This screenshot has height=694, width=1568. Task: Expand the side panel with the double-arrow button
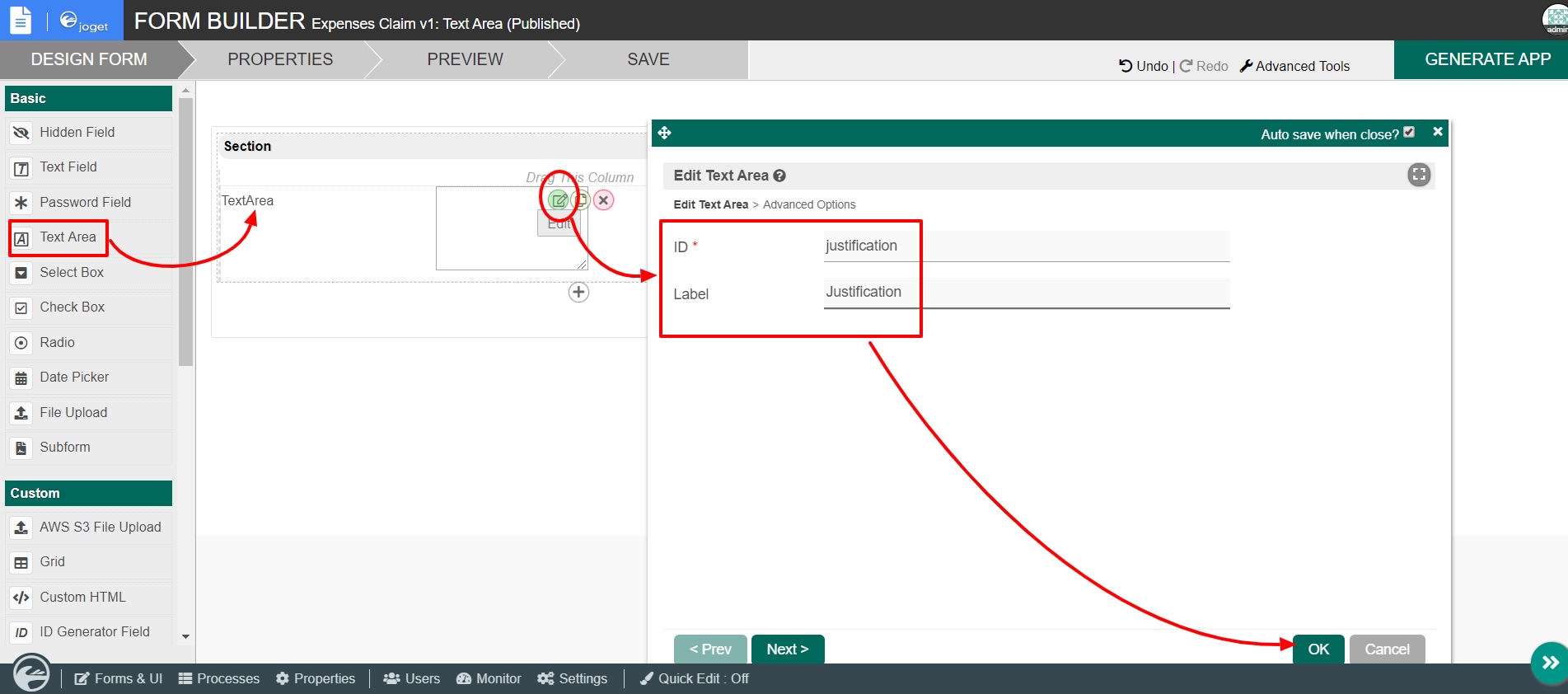point(1550,662)
